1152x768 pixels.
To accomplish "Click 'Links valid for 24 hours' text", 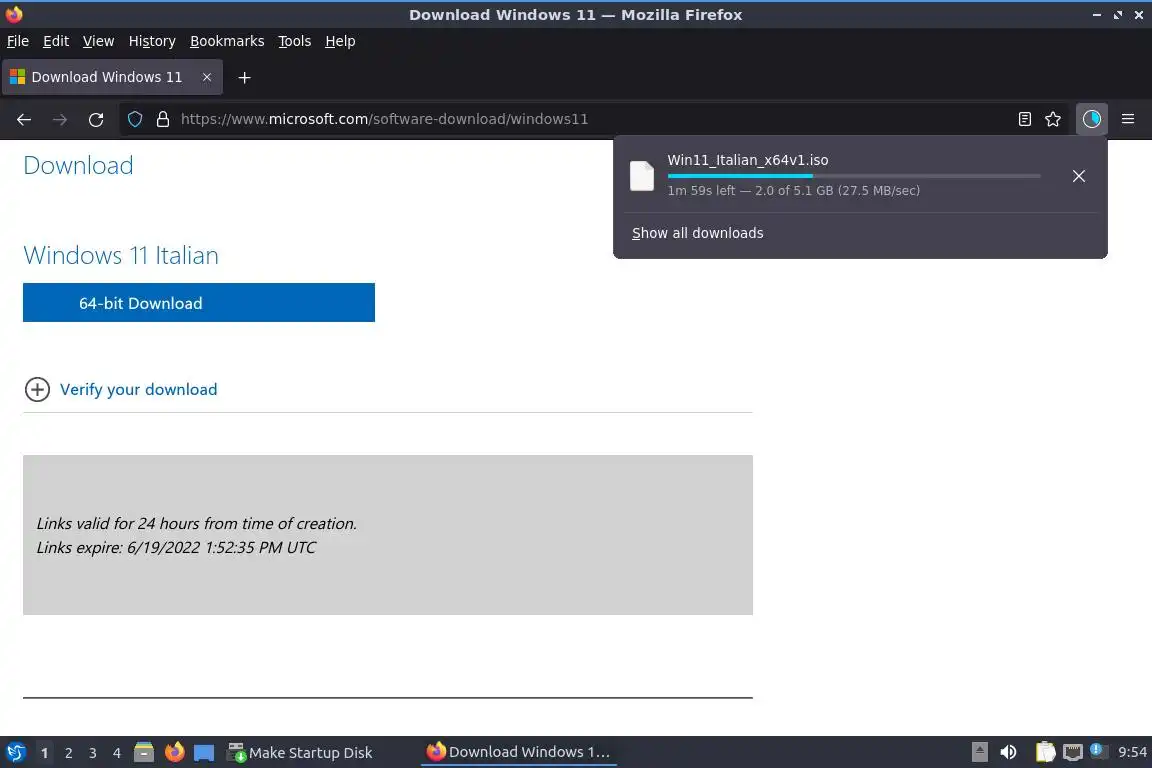I will tap(196, 523).
